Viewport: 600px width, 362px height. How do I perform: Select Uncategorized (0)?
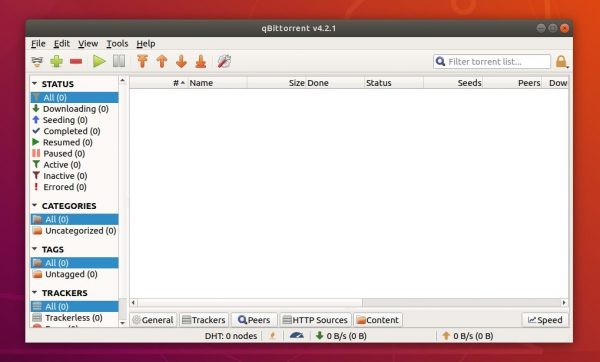click(x=75, y=231)
